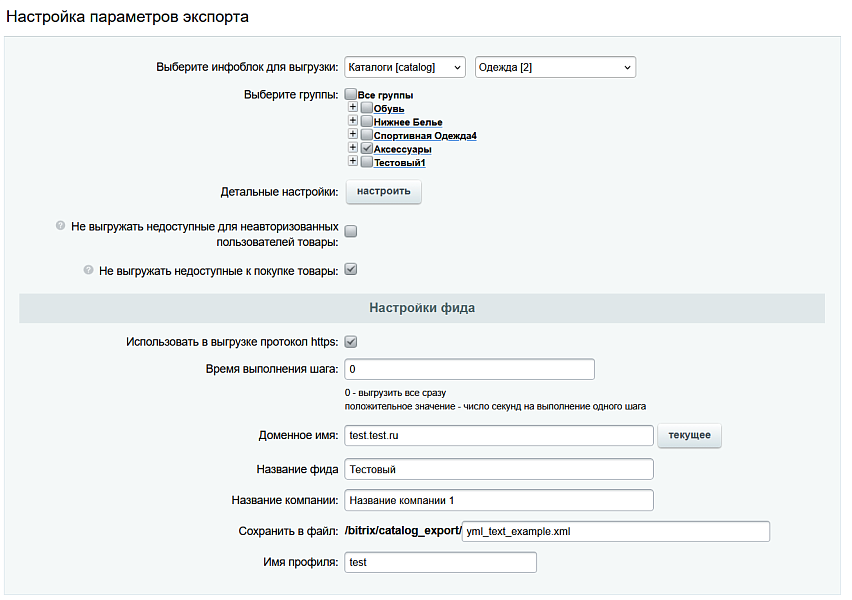
Task: Click help icon beside unavailable-for-purchase option
Action: coord(88,269)
